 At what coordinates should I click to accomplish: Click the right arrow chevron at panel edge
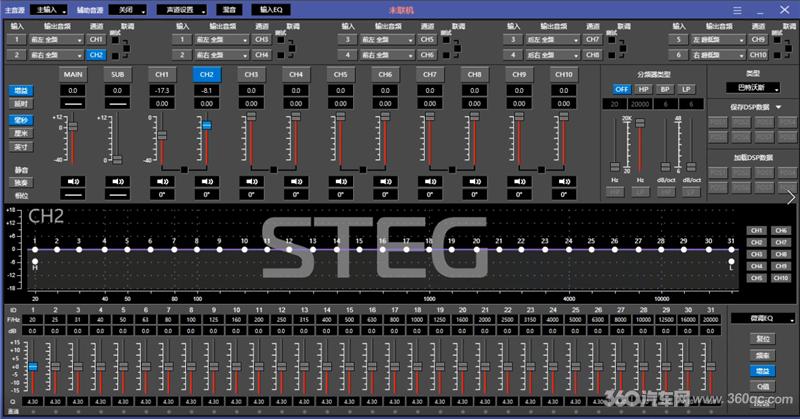point(791,198)
